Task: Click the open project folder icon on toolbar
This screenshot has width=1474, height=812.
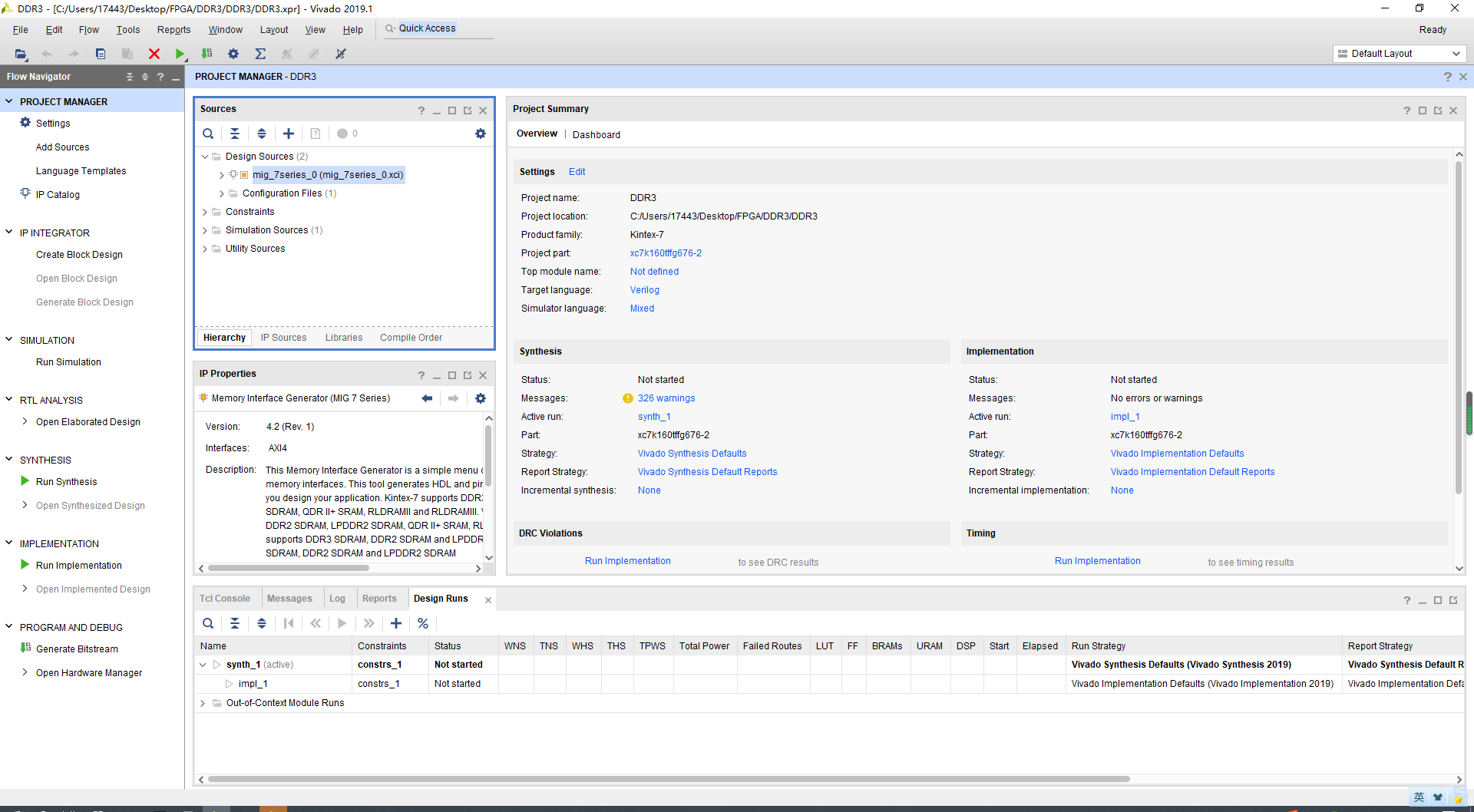Action: pos(21,54)
